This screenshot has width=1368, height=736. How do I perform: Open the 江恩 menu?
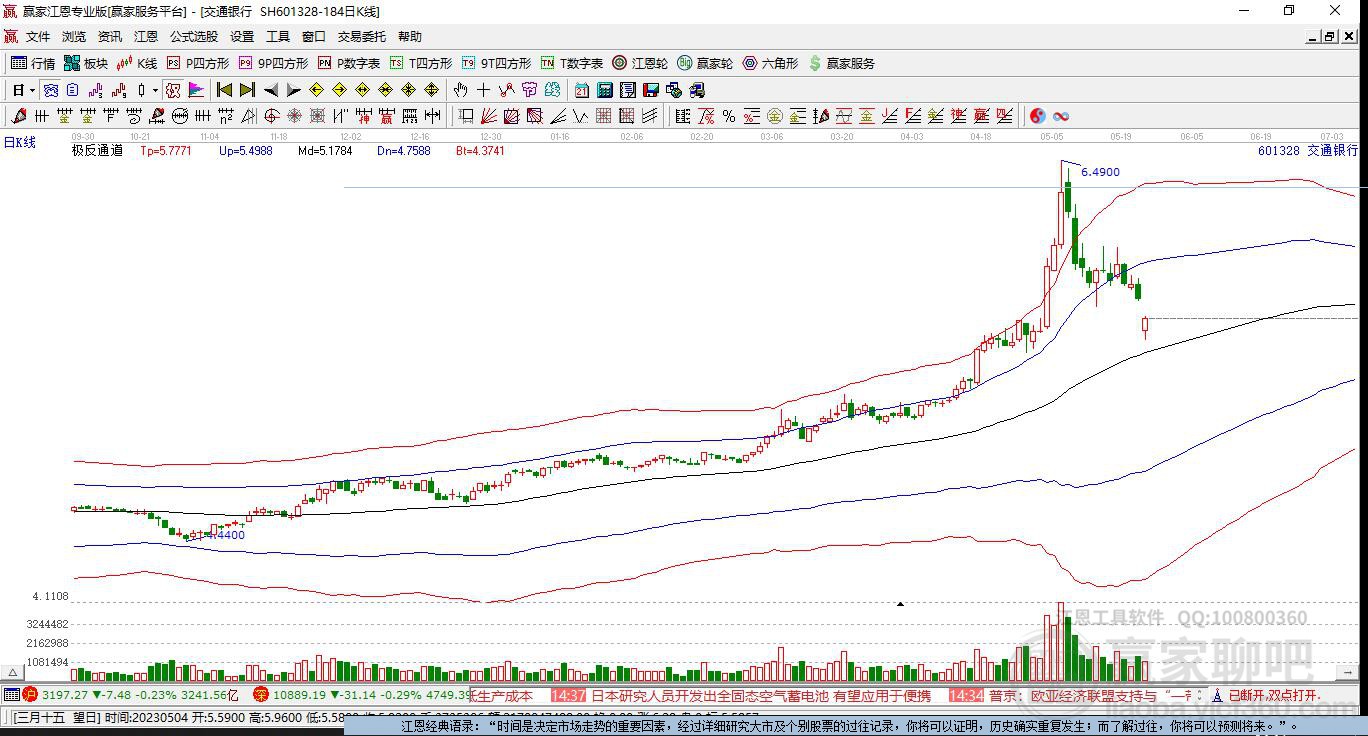146,36
